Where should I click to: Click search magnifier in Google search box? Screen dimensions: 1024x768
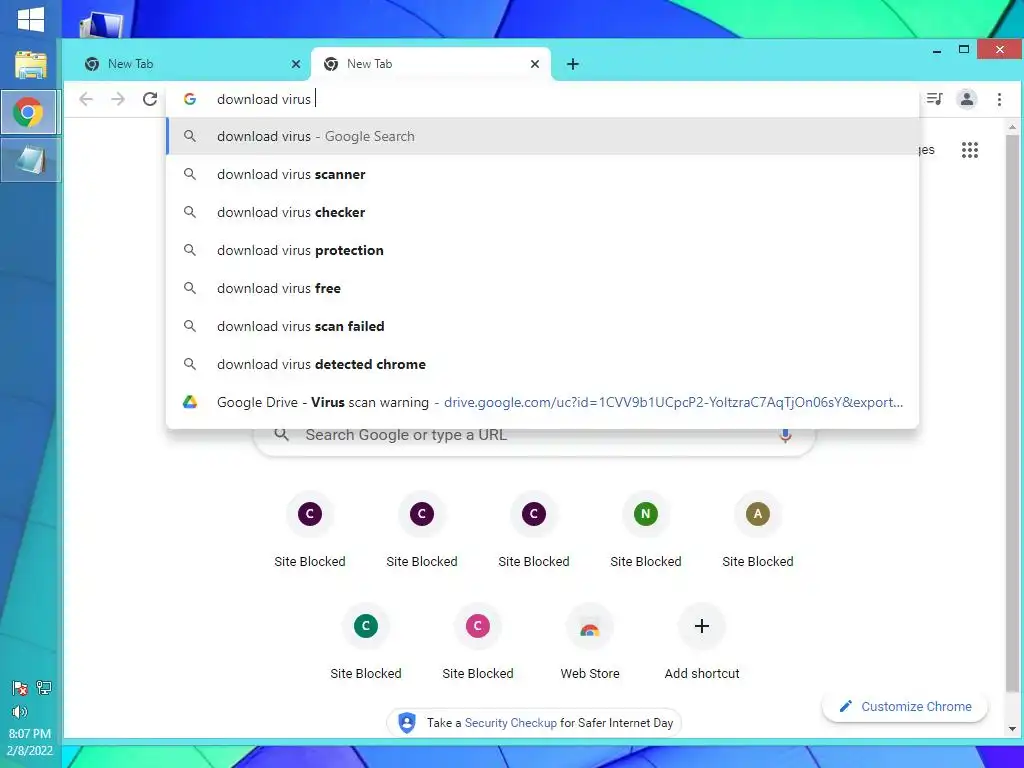[x=281, y=434]
